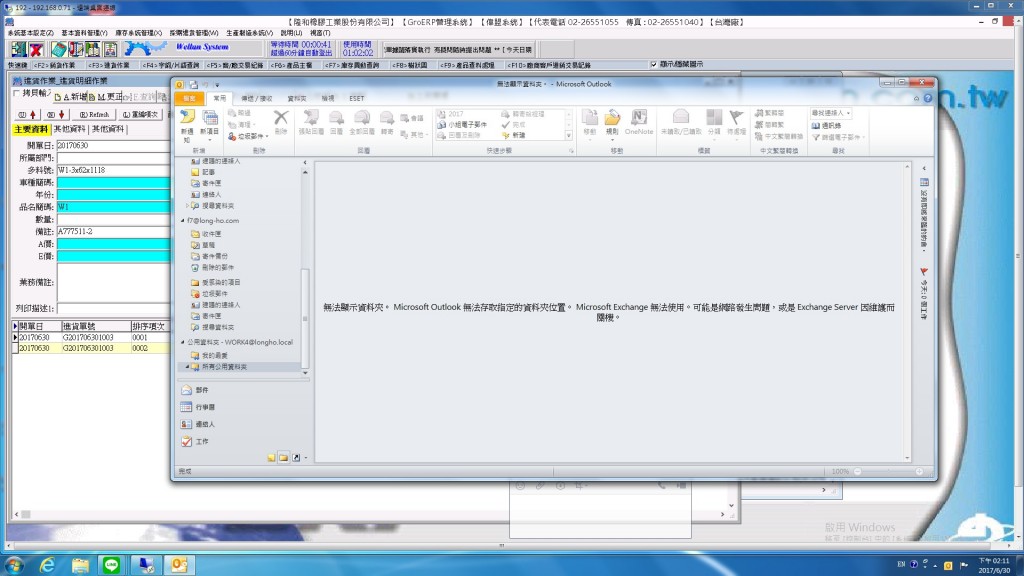Screen dimensions: 1024x576
Task: Collapse the f7@long-ho.com mailbox tree
Action: click(183, 221)
